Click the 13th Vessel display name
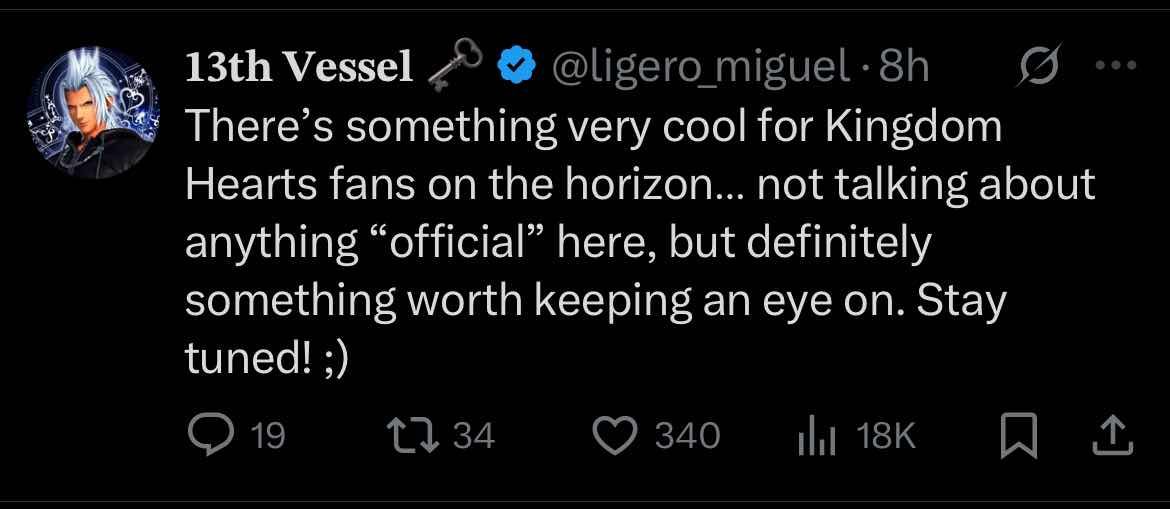 click(298, 67)
